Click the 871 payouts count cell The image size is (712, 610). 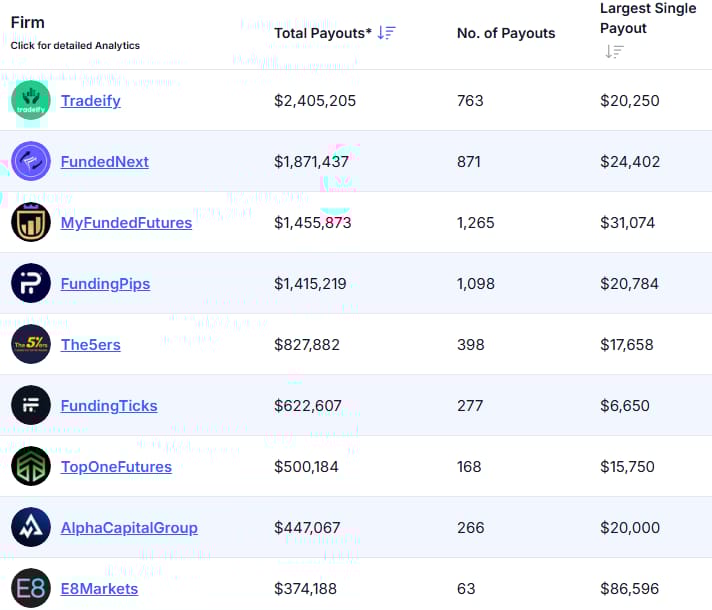click(469, 162)
